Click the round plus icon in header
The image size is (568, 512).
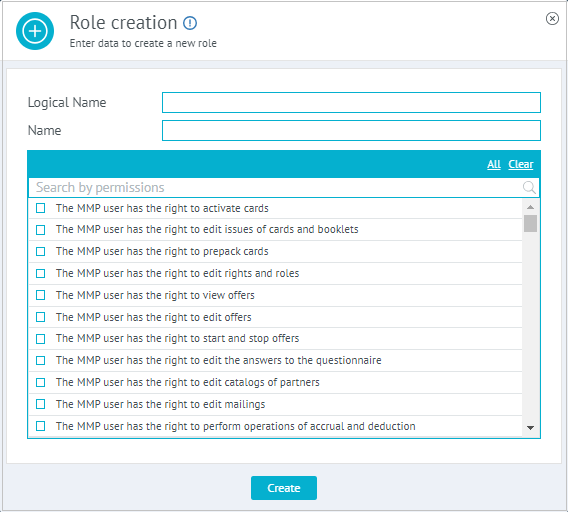coord(35,31)
